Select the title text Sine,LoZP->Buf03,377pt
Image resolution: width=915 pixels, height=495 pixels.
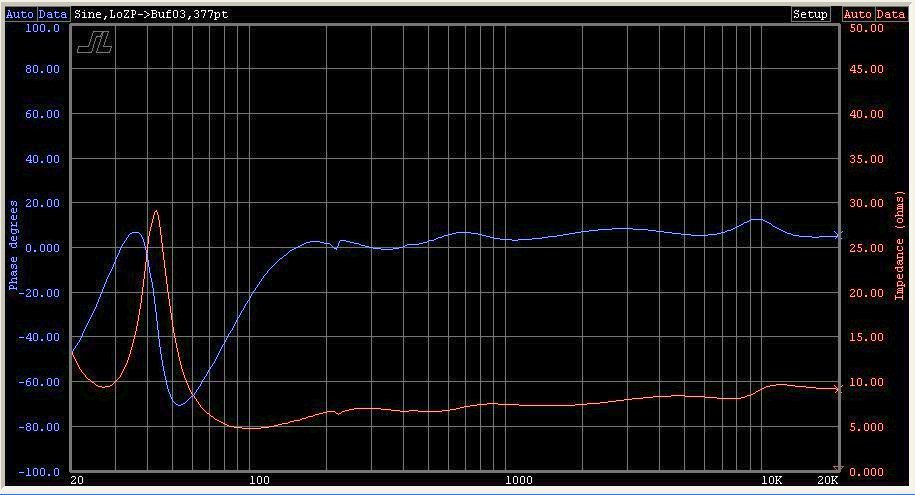coord(151,15)
